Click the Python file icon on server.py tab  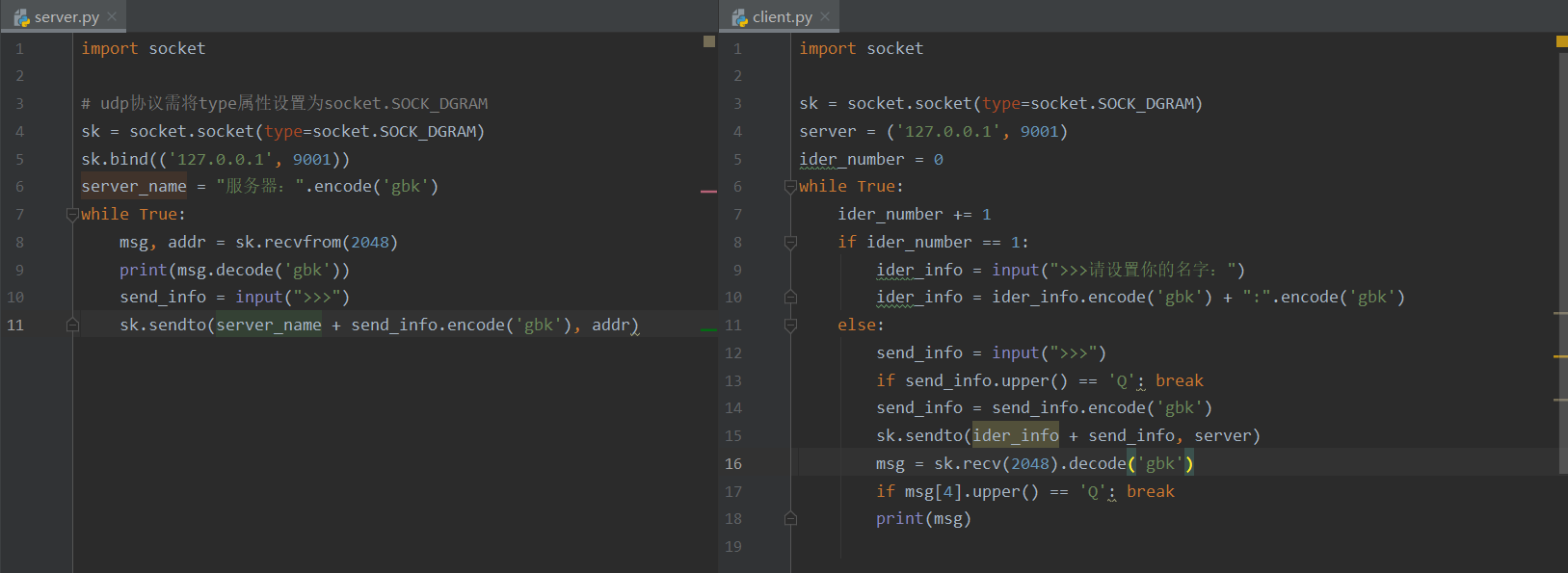pyautogui.click(x=21, y=17)
